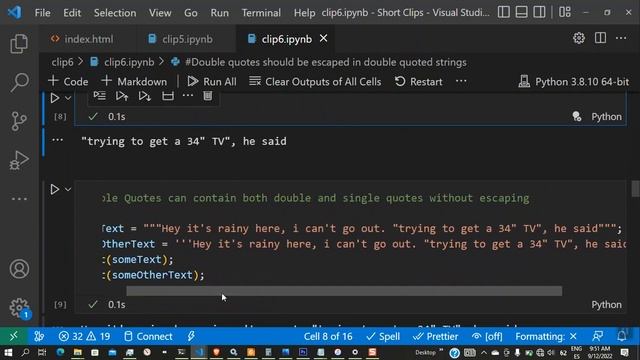
Task: Click Formatting status bar entry
Action: pos(546,336)
